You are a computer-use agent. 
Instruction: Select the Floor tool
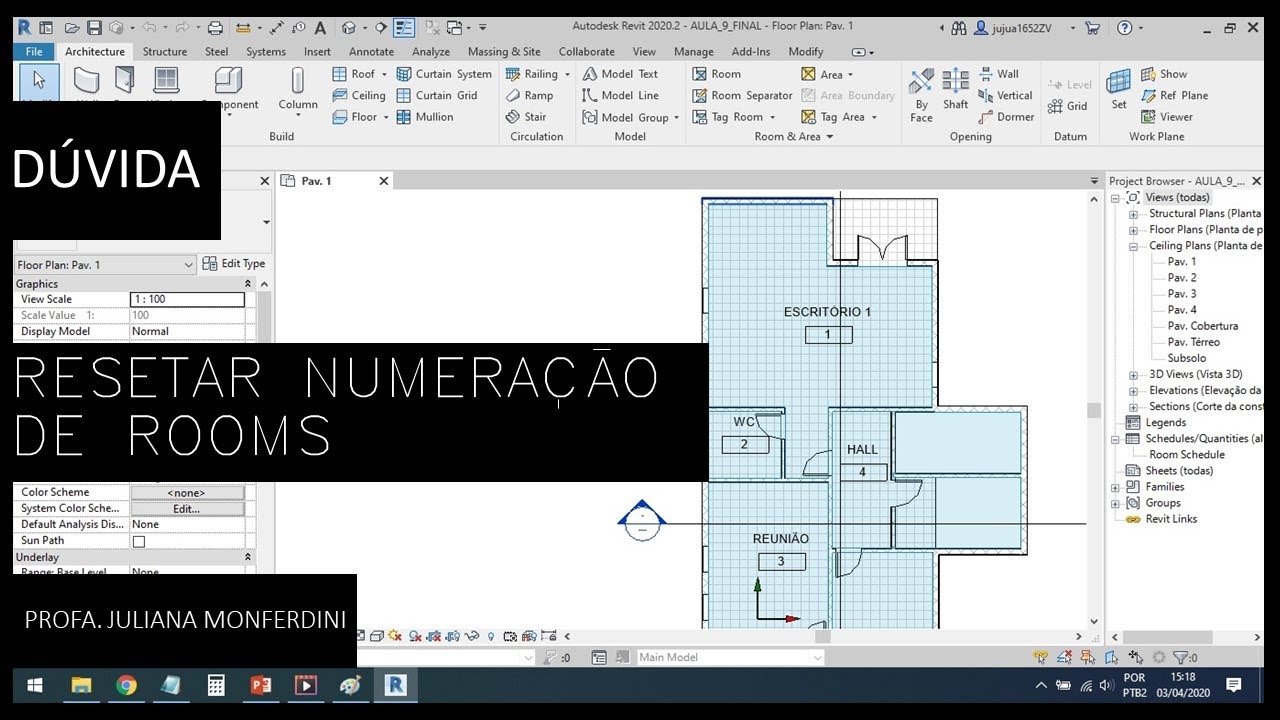[x=354, y=117]
